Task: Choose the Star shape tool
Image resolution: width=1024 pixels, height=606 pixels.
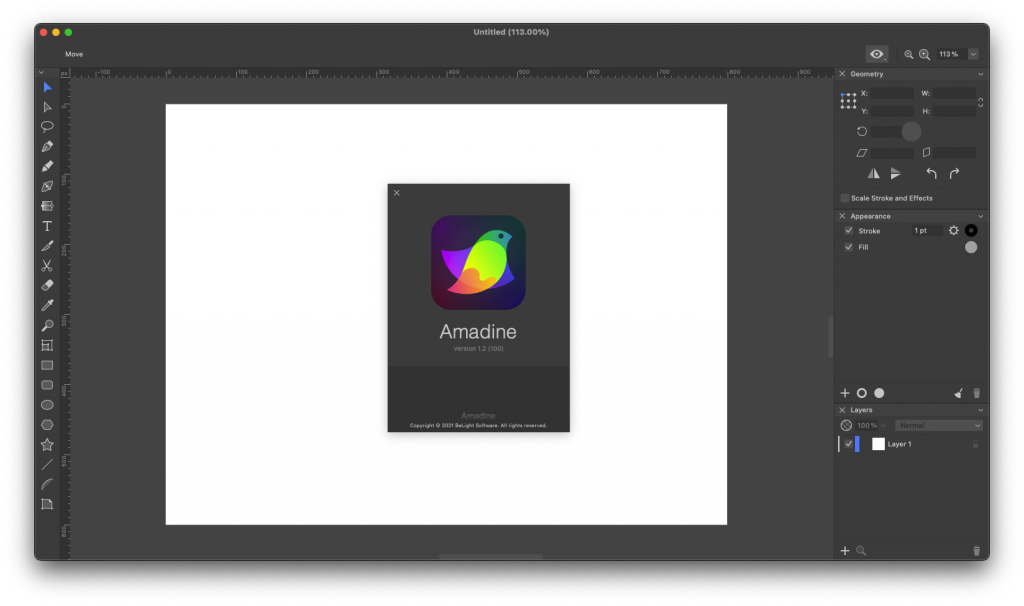Action: pyautogui.click(x=47, y=445)
